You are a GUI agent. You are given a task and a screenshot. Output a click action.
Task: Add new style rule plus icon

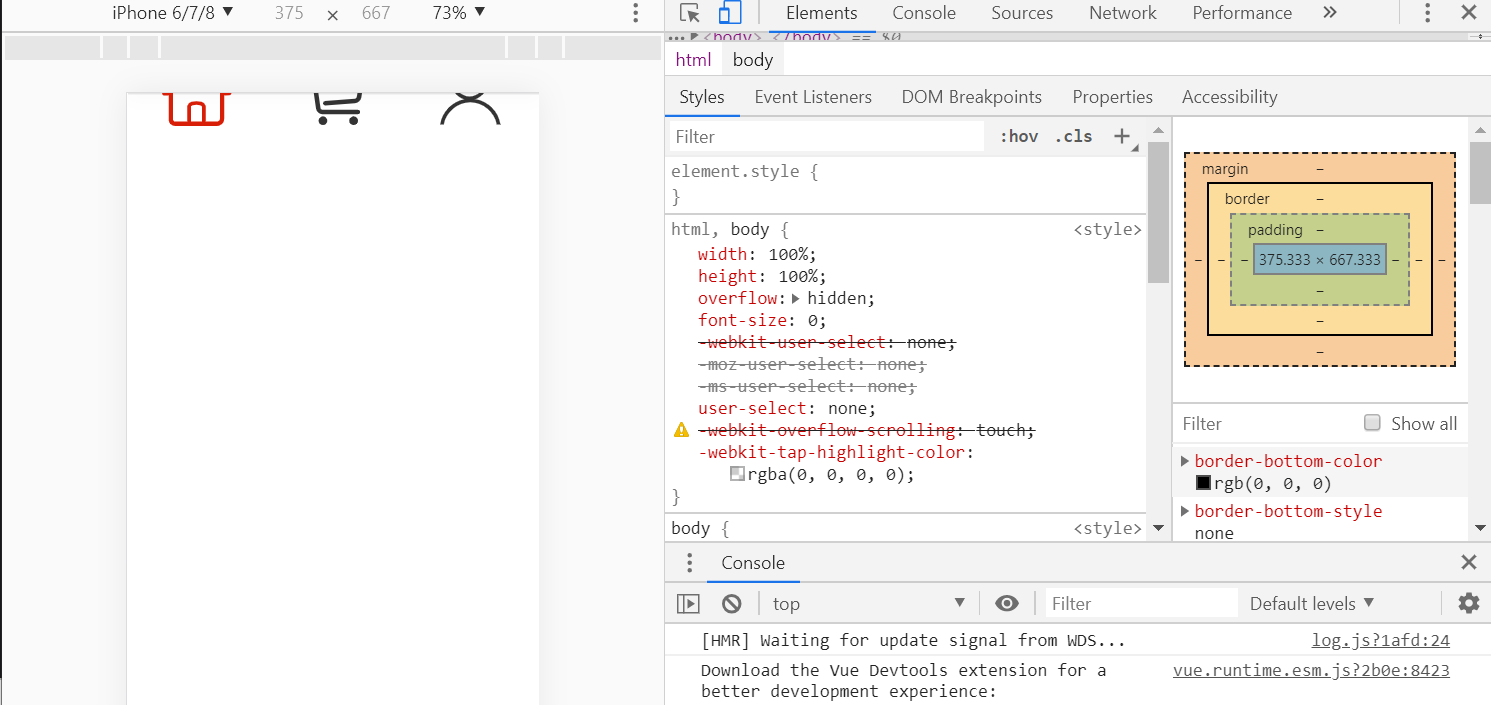[x=1123, y=137]
